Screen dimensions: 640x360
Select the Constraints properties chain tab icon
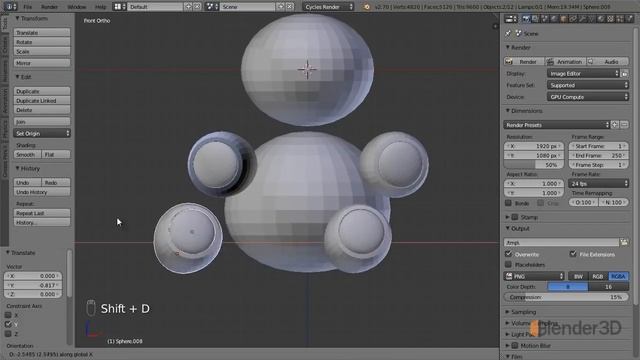click(573, 19)
